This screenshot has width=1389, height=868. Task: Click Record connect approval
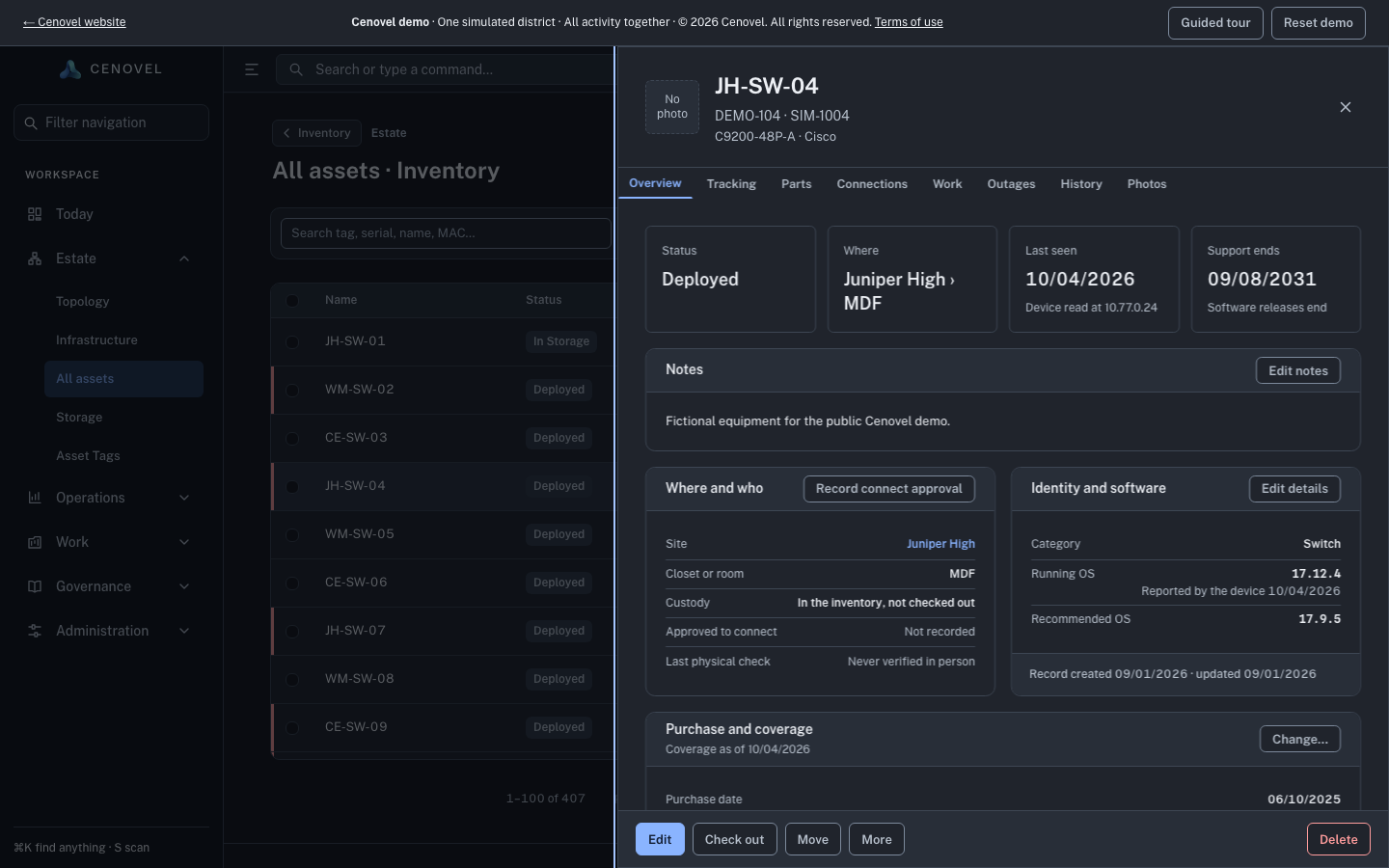889,489
